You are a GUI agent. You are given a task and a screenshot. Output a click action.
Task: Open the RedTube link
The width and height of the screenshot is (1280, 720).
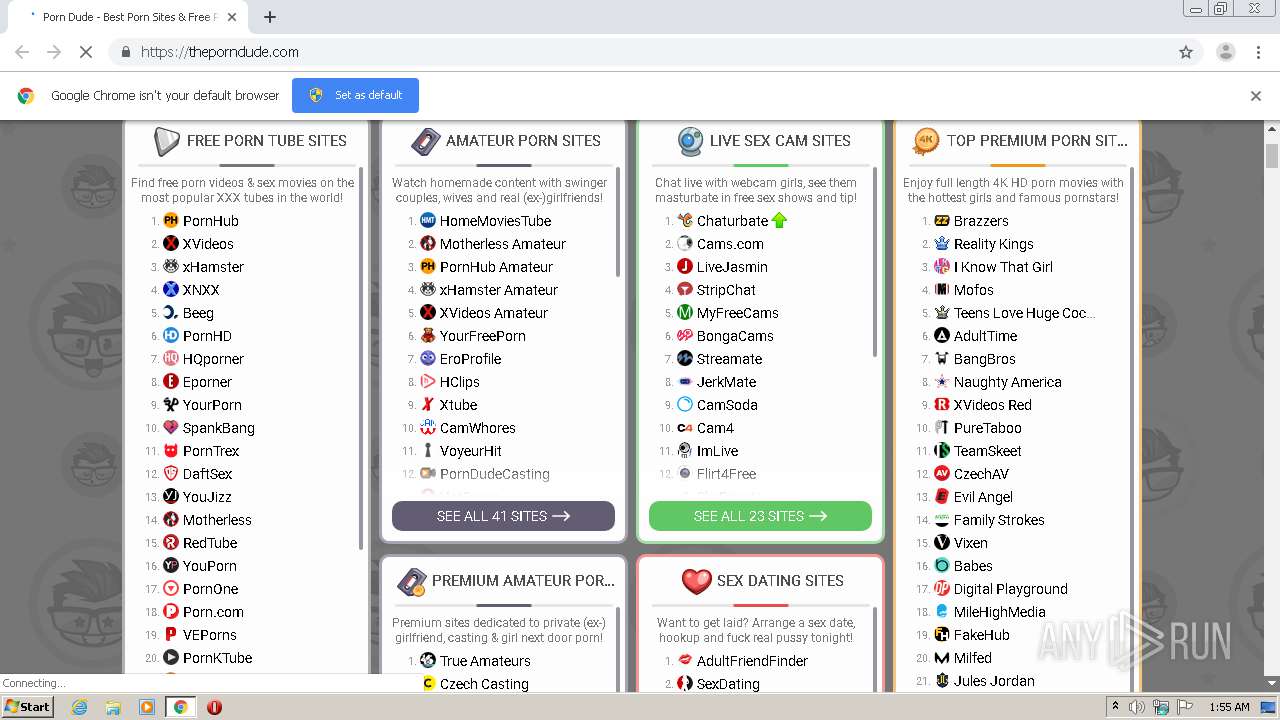tap(210, 543)
